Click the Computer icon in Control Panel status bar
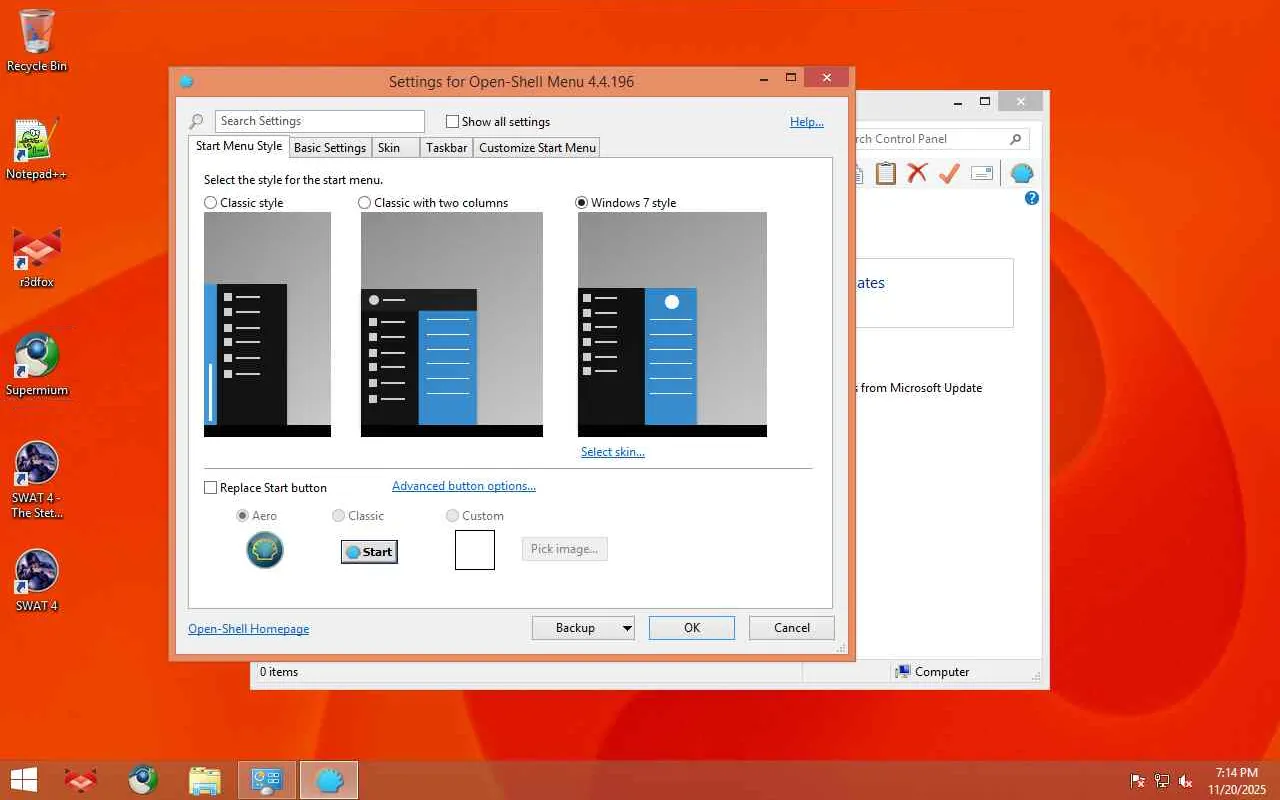Screen dimensions: 1280x800 pos(903,672)
